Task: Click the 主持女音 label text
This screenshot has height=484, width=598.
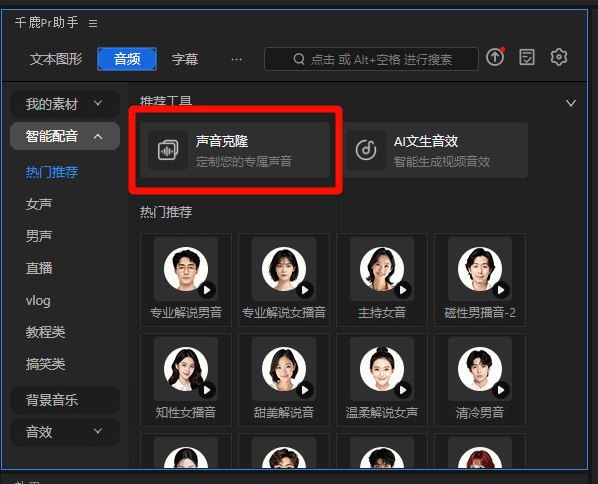Action: point(382,313)
